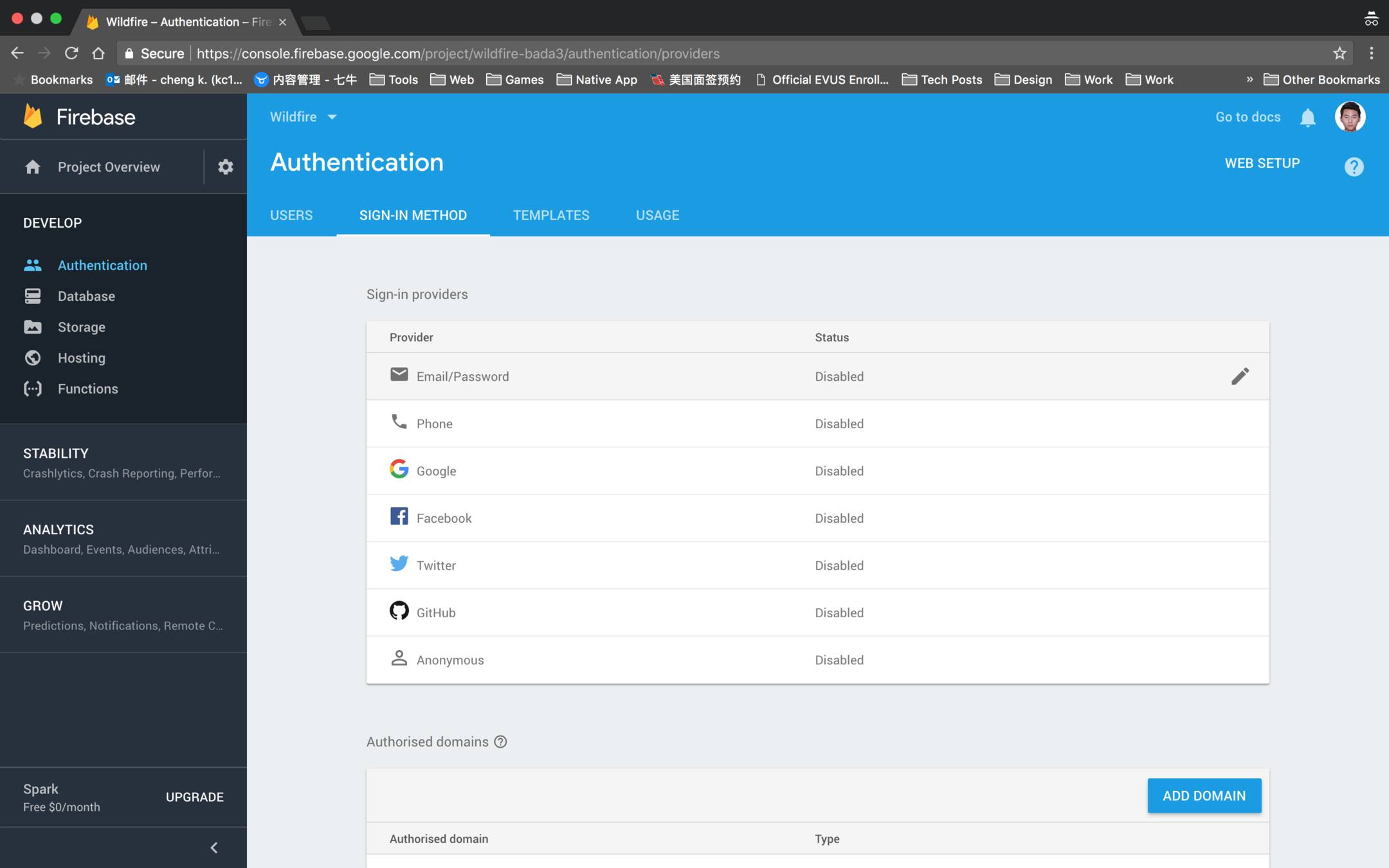
Task: Open the user account avatar
Action: [x=1350, y=117]
